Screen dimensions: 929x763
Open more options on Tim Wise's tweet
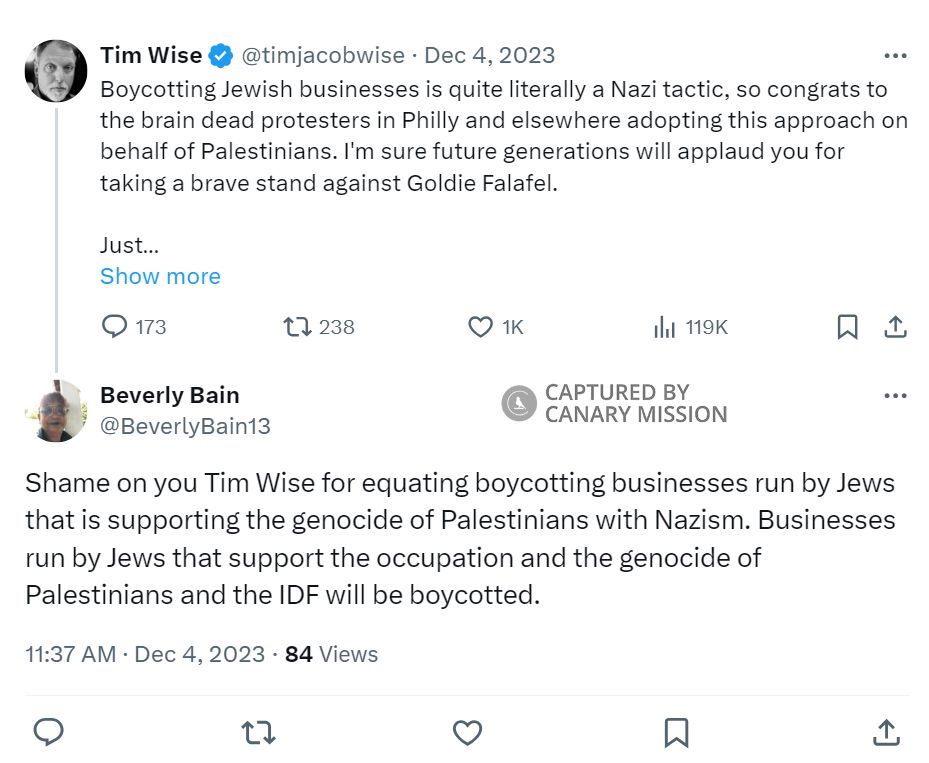coord(895,55)
